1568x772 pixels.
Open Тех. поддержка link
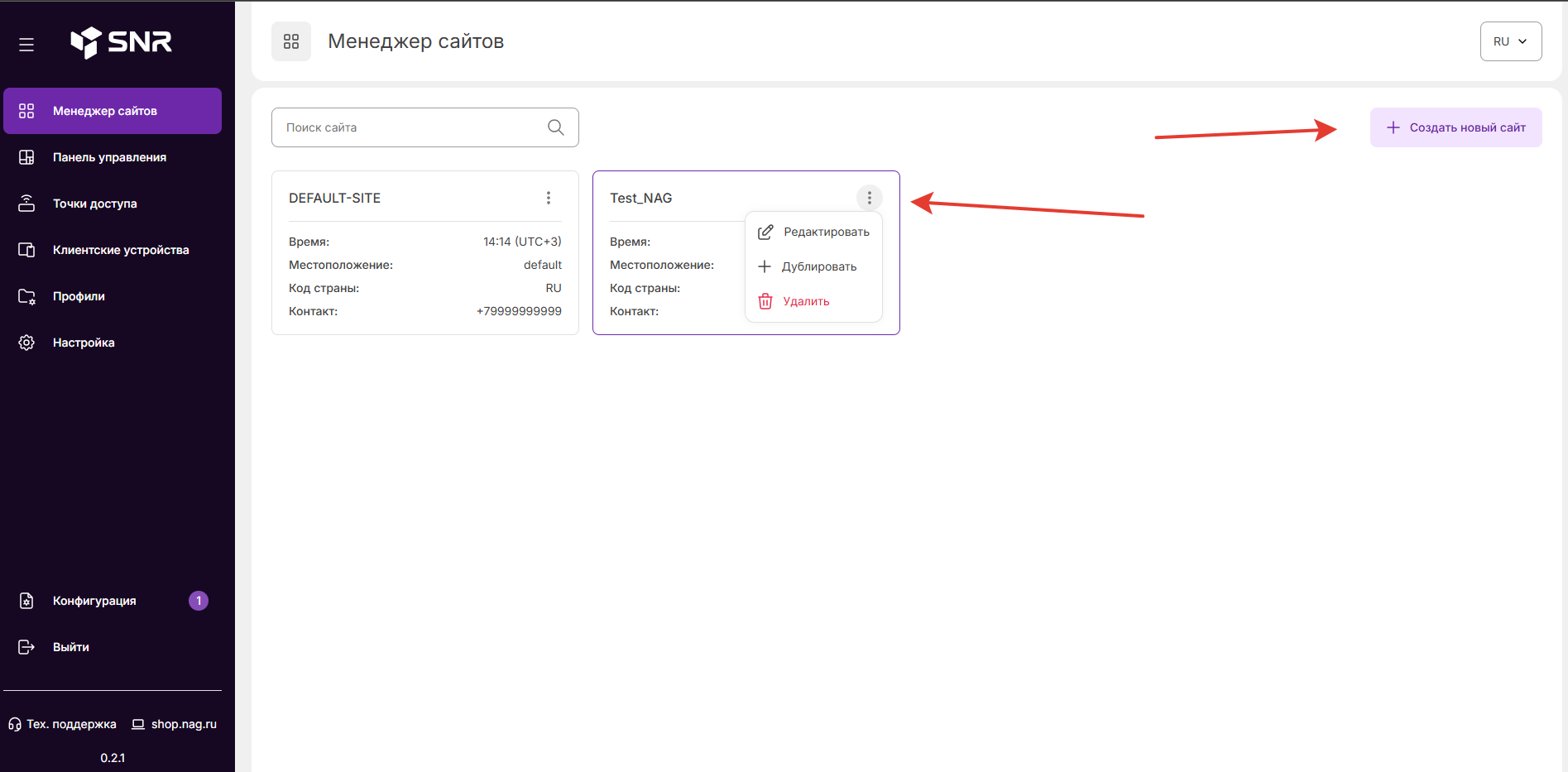click(63, 724)
